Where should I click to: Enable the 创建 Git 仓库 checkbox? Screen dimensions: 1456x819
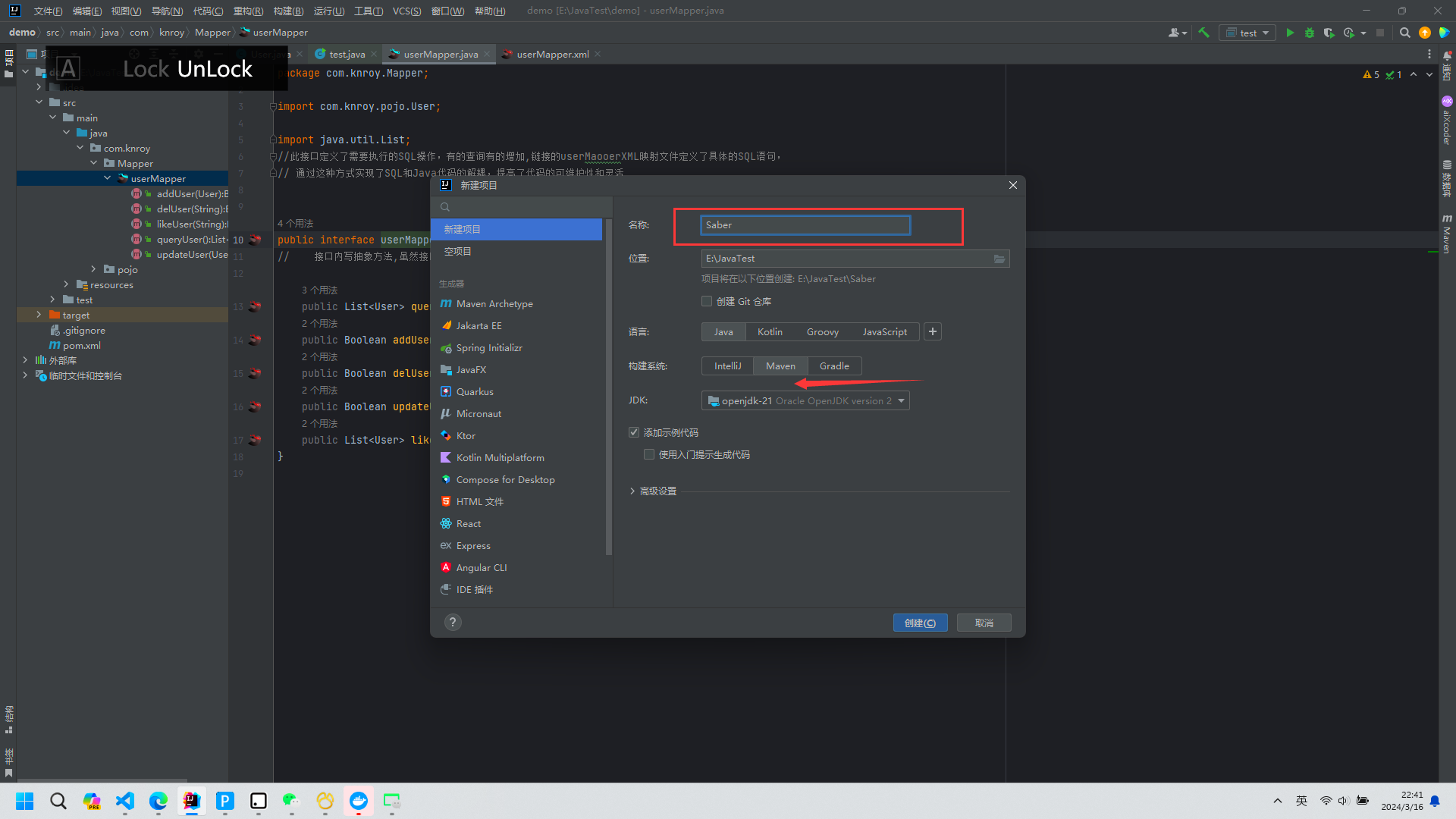(x=707, y=301)
